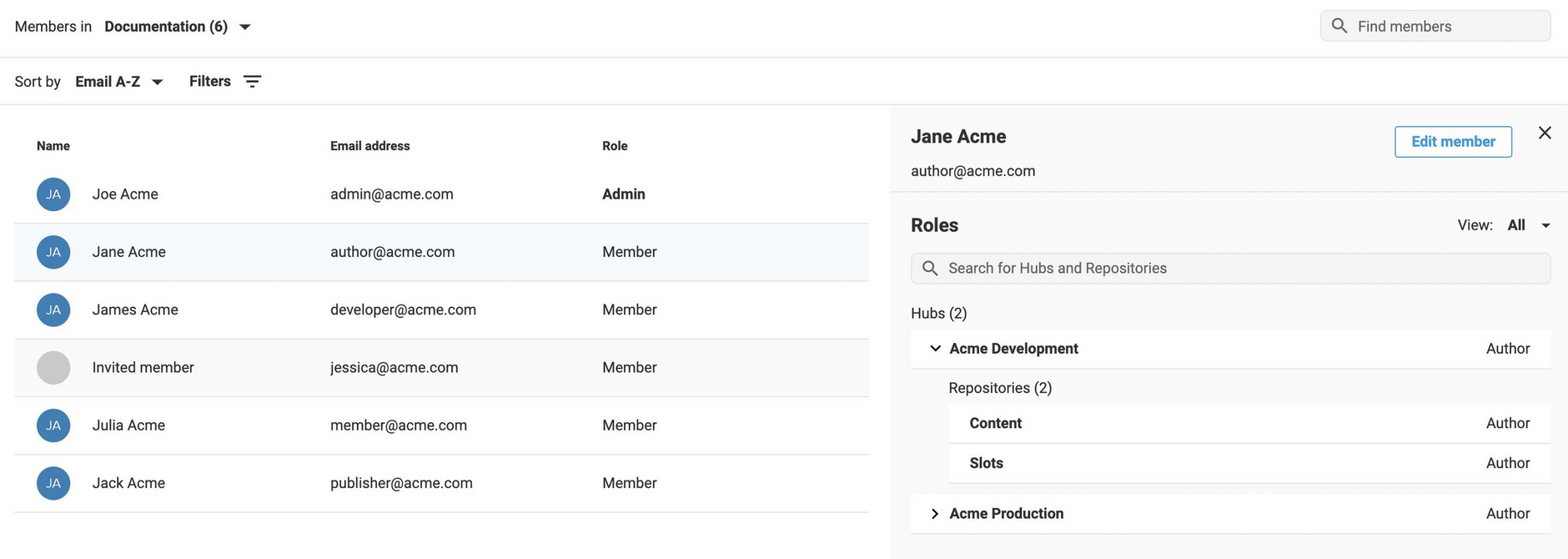Screen dimensions: 1568x559
Task: Click the Hubs (2) heading
Action: pos(939,314)
